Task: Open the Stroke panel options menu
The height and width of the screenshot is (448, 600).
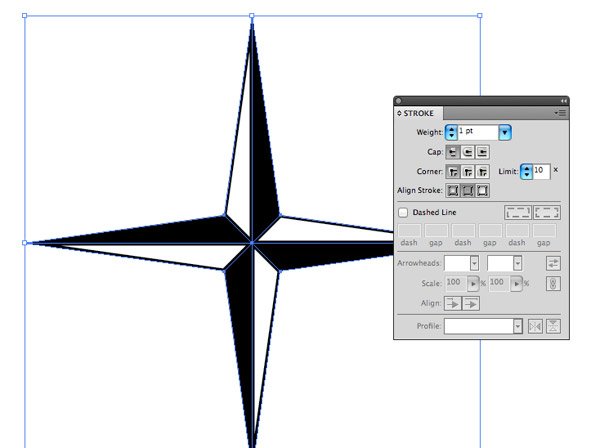Action: pos(560,114)
